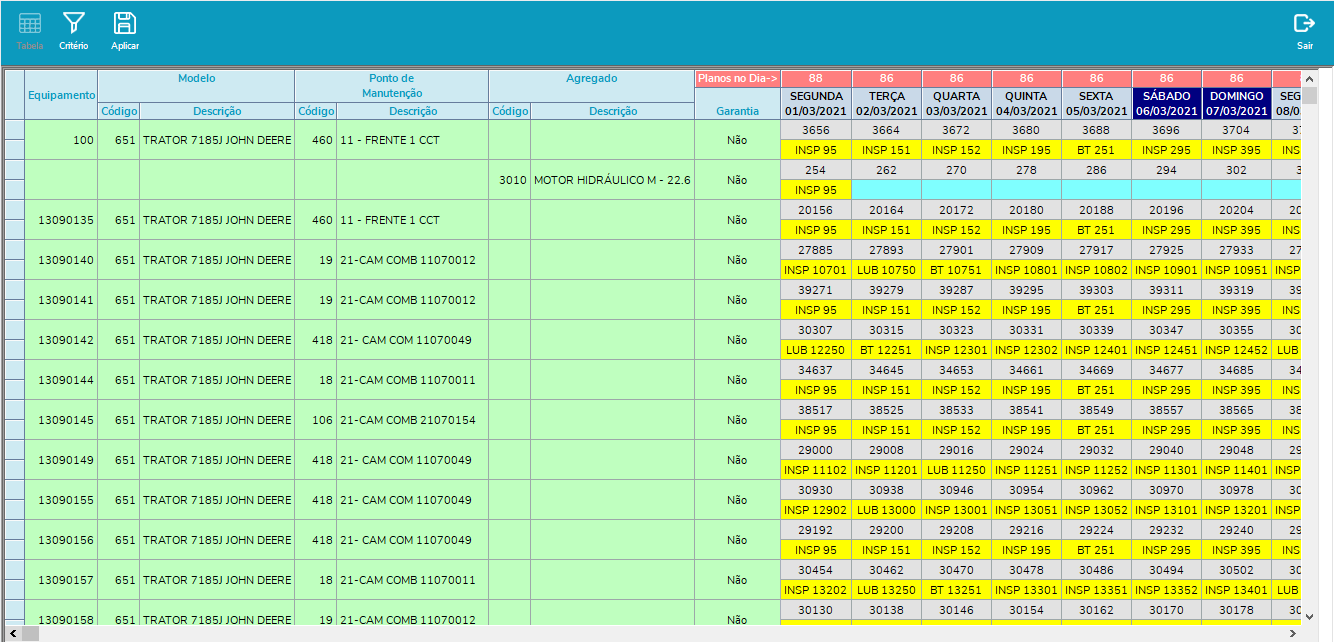1334x642 pixels.
Task: Click equipment cell 13090140
Action: click(61, 260)
